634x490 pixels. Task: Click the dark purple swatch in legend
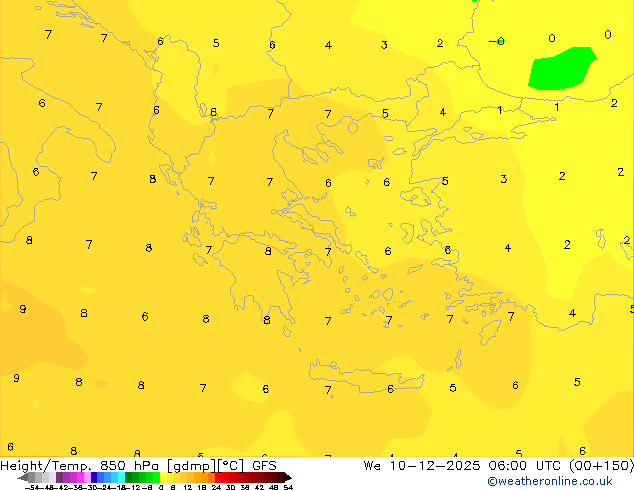pyautogui.click(x=59, y=477)
